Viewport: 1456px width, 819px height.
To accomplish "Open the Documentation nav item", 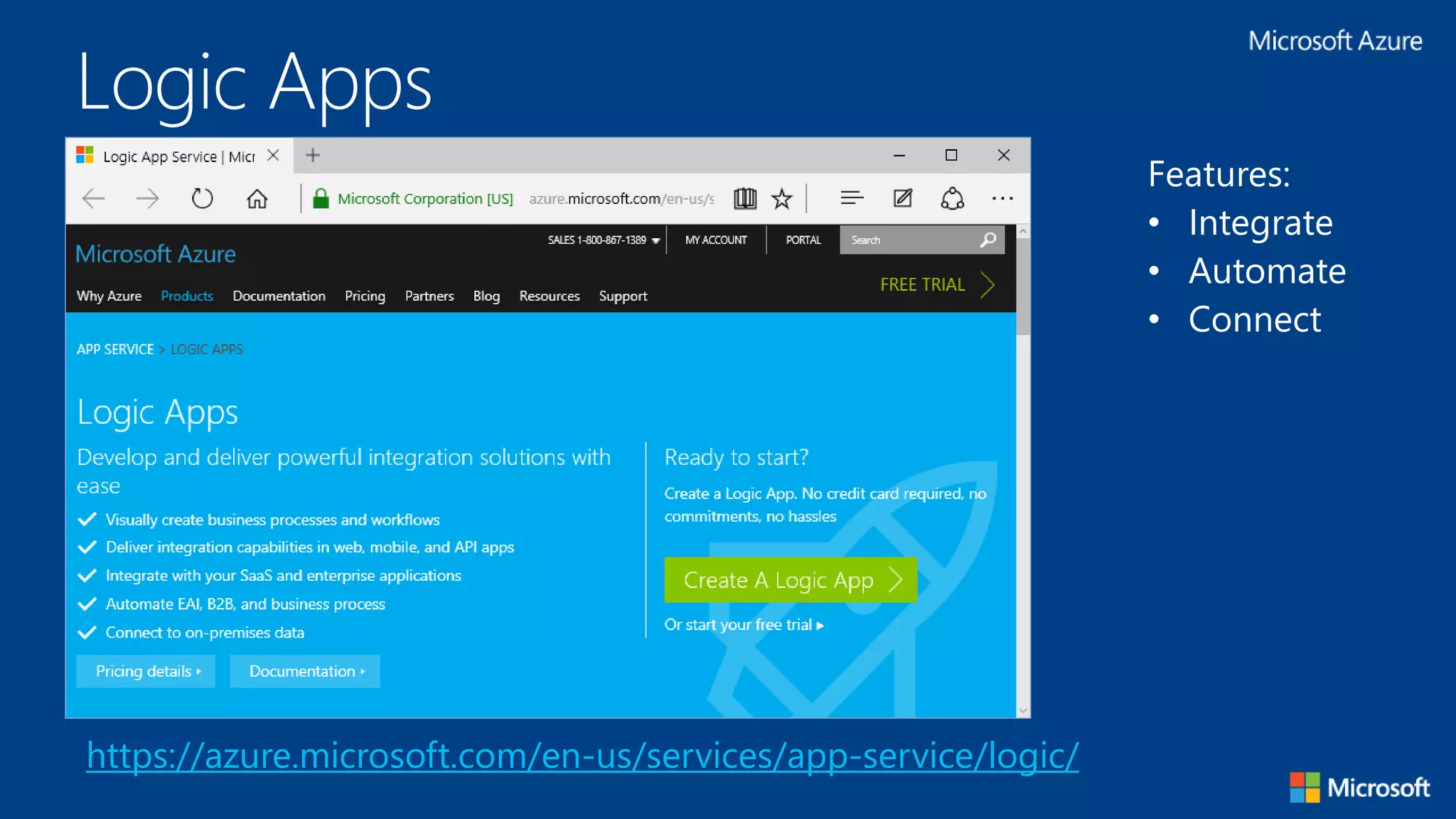I will click(x=279, y=296).
